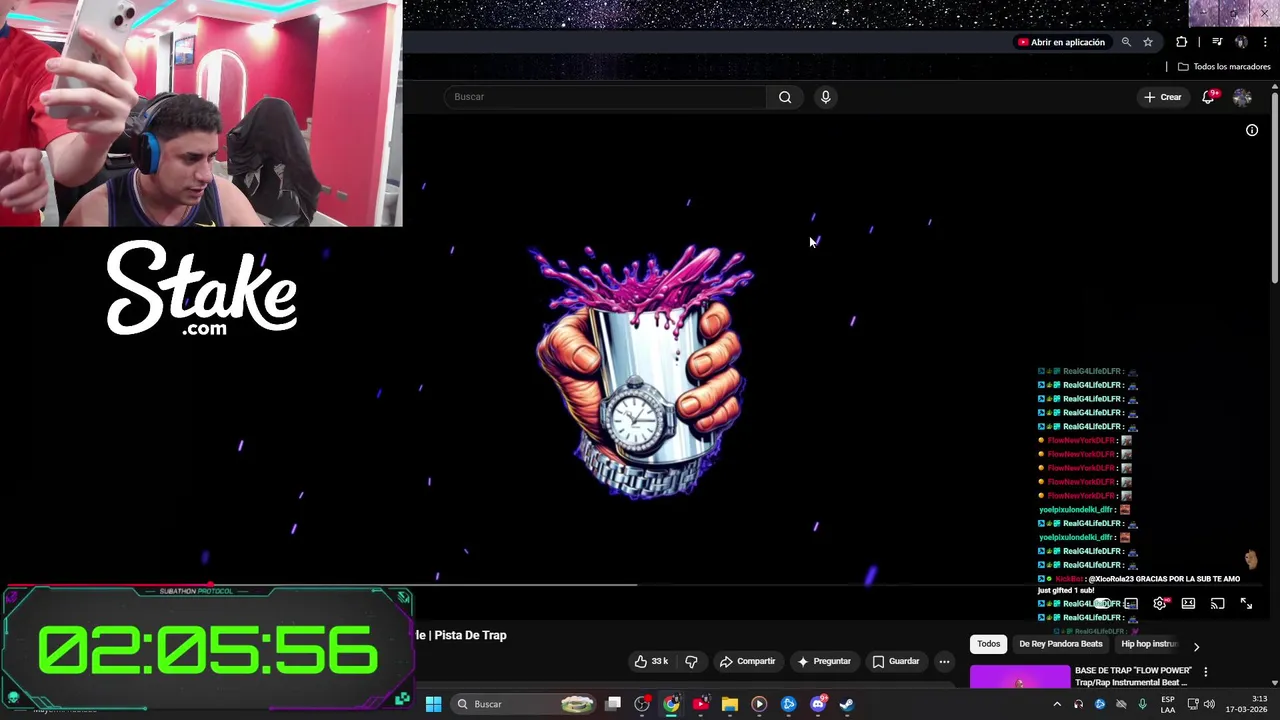Select the Todos filter chip

[989, 644]
